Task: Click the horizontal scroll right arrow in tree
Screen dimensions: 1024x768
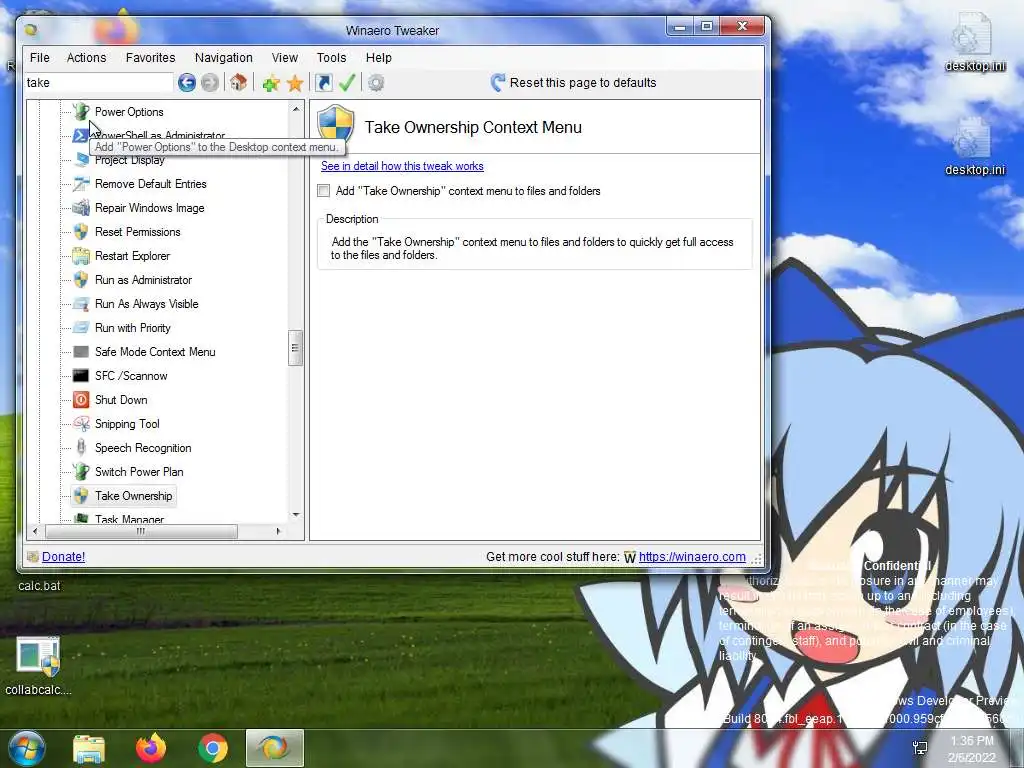Action: pyautogui.click(x=279, y=532)
